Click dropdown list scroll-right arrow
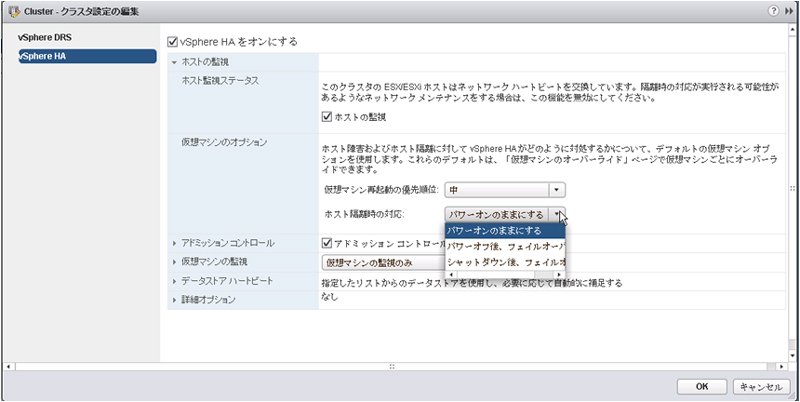The image size is (800, 402). (x=560, y=274)
